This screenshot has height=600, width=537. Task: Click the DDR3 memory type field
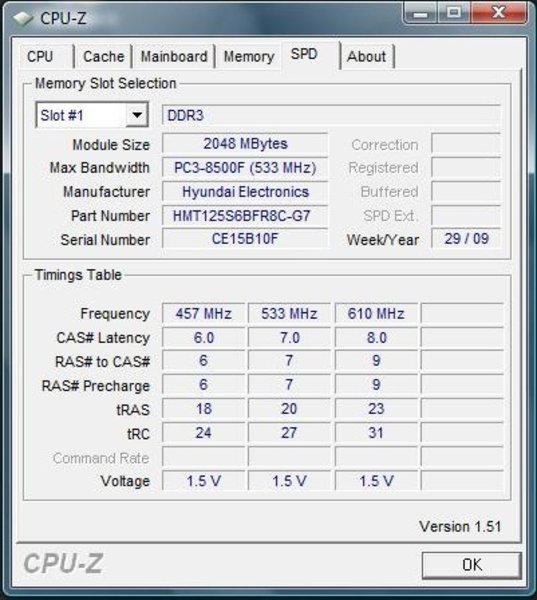point(331,115)
